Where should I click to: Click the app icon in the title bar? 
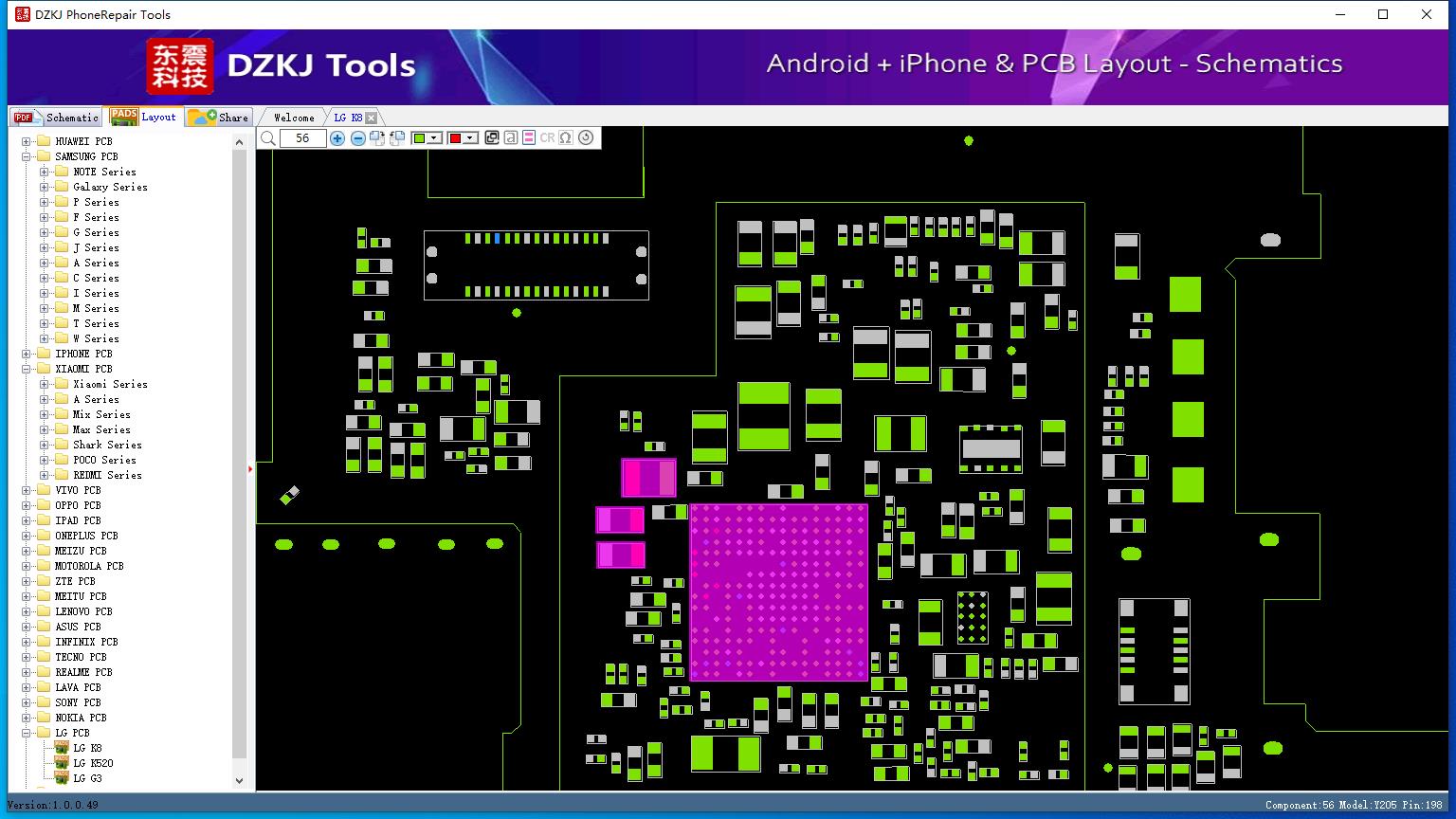[23, 14]
